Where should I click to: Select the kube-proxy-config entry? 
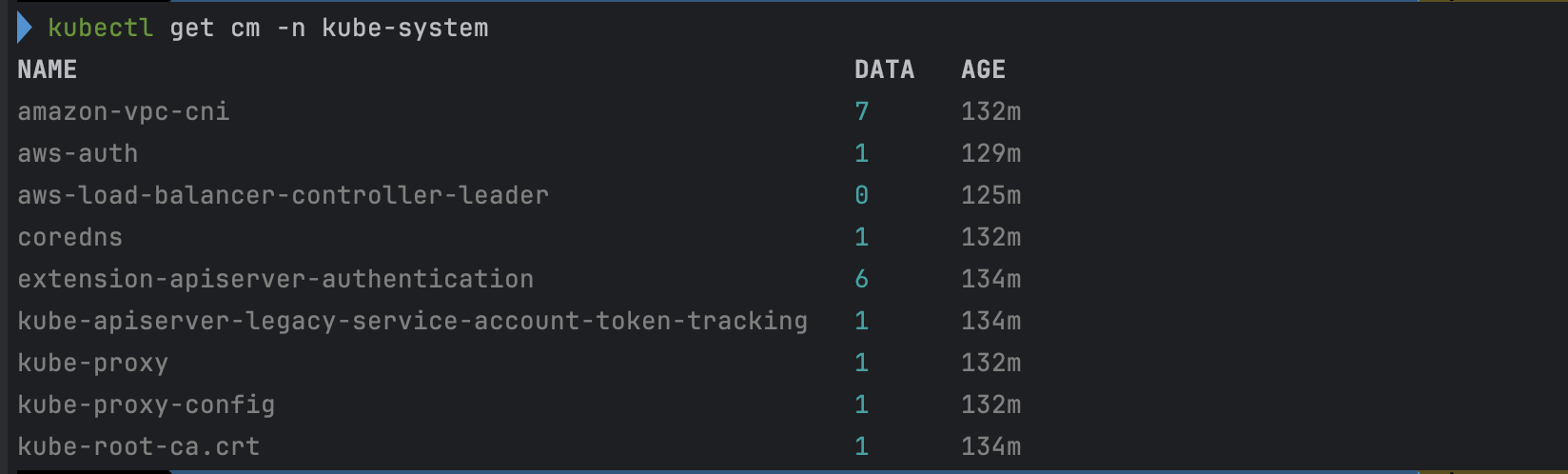point(147,405)
